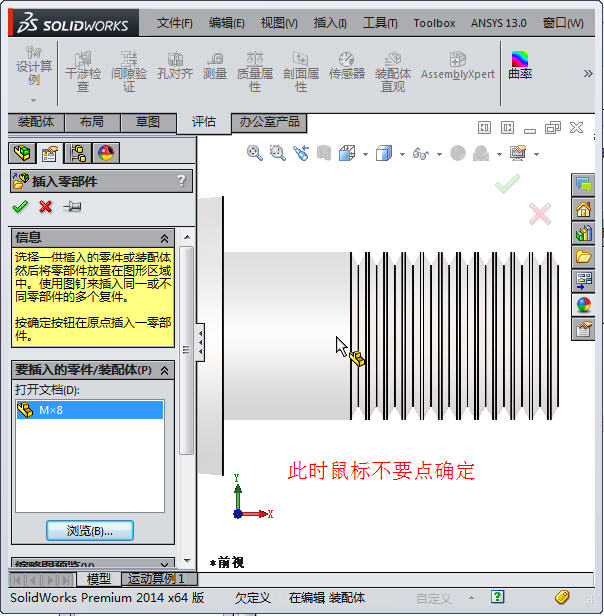Open the DisplayManager appearance tab icon
Screen dimensions: 604x616
(x=105, y=153)
